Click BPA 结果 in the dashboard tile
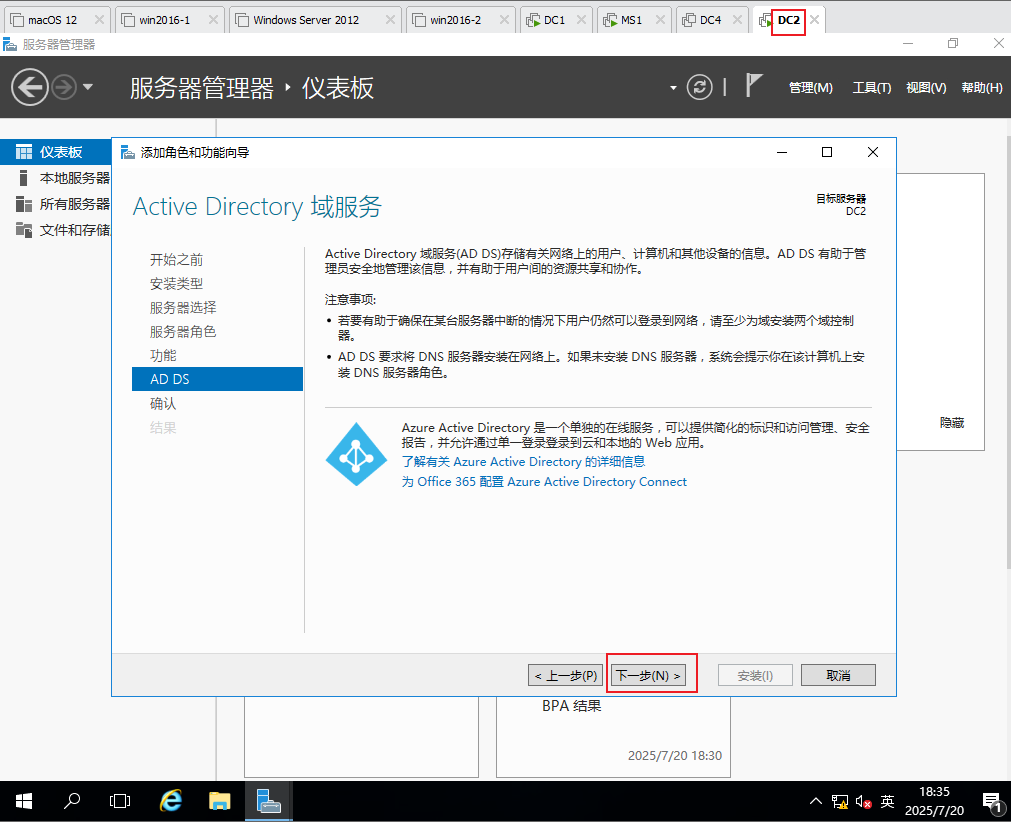 571,706
